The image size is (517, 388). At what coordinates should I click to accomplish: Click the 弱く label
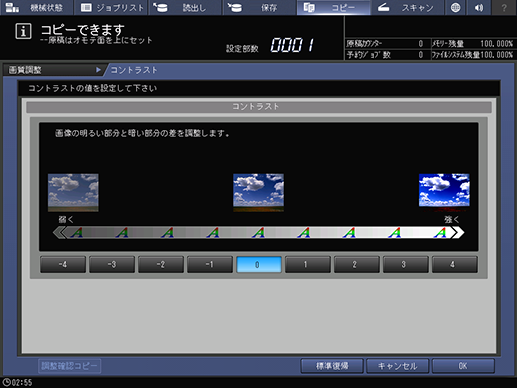[66, 219]
